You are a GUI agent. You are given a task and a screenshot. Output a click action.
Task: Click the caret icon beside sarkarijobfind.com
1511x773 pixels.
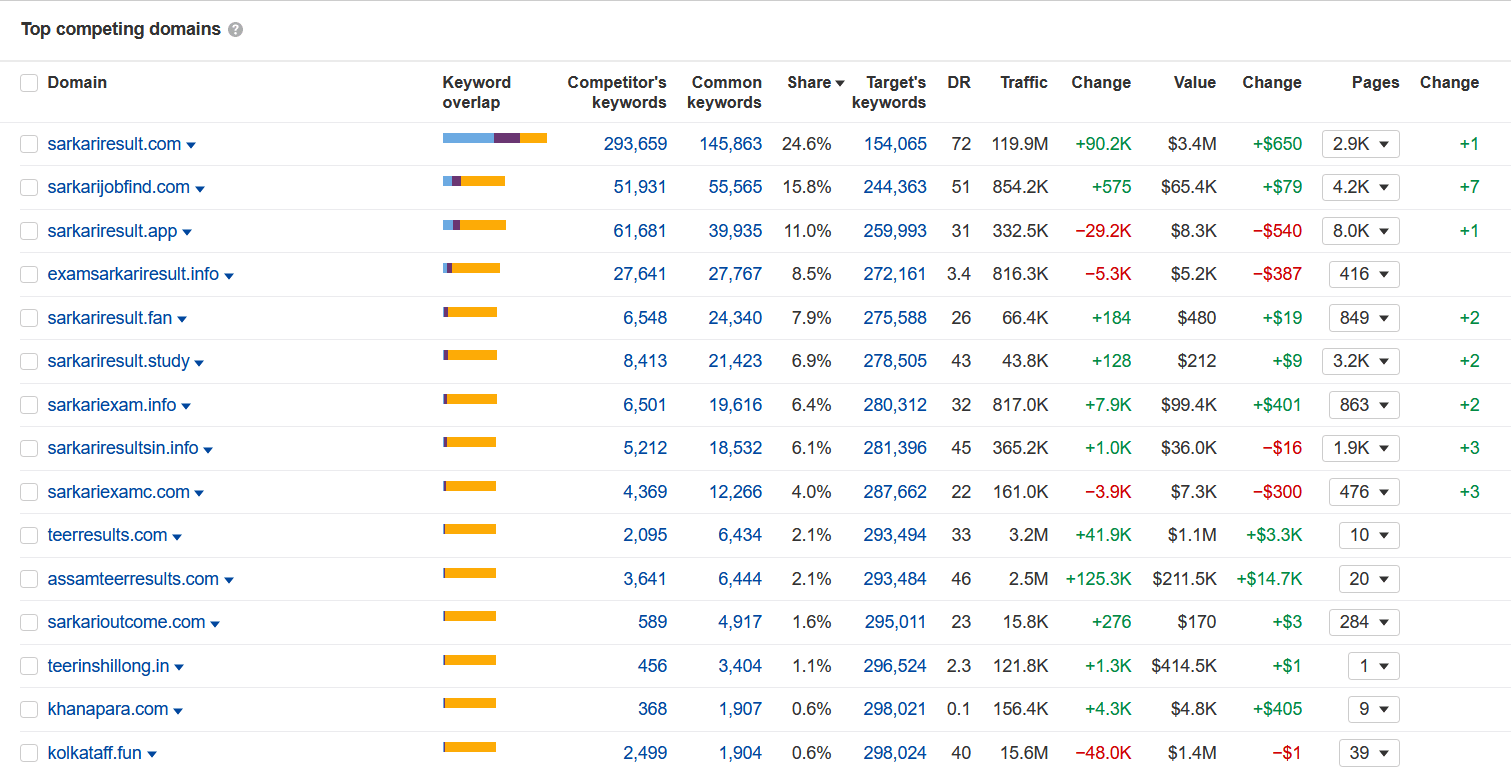point(200,189)
